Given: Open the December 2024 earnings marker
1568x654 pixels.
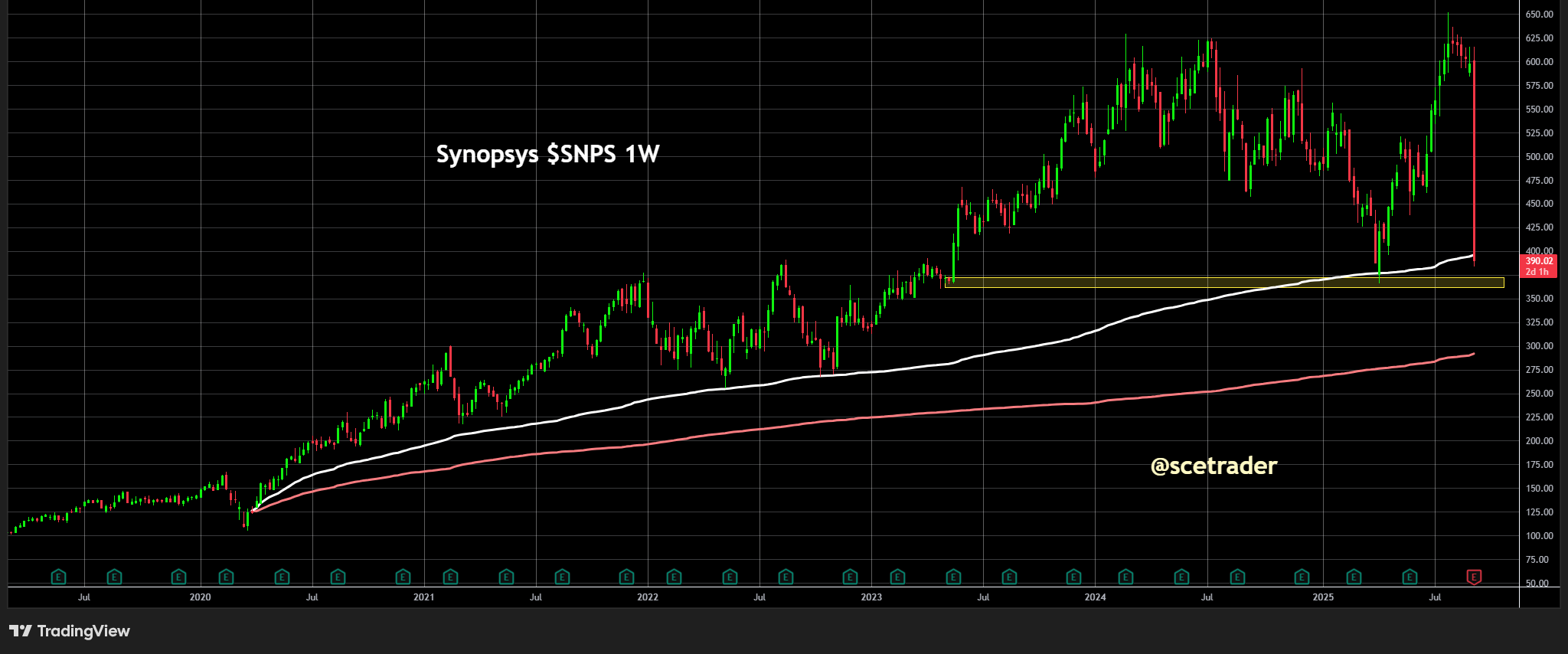Looking at the screenshot, I should pos(1302,577).
